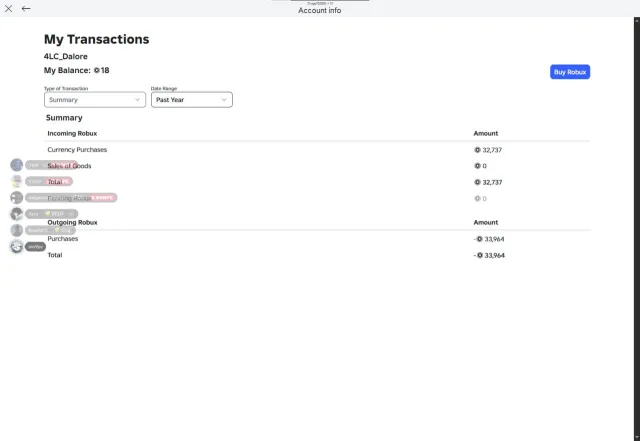Click the 33,964 value in Purchases row
Image resolution: width=640 pixels, height=441 pixels.
(494, 239)
